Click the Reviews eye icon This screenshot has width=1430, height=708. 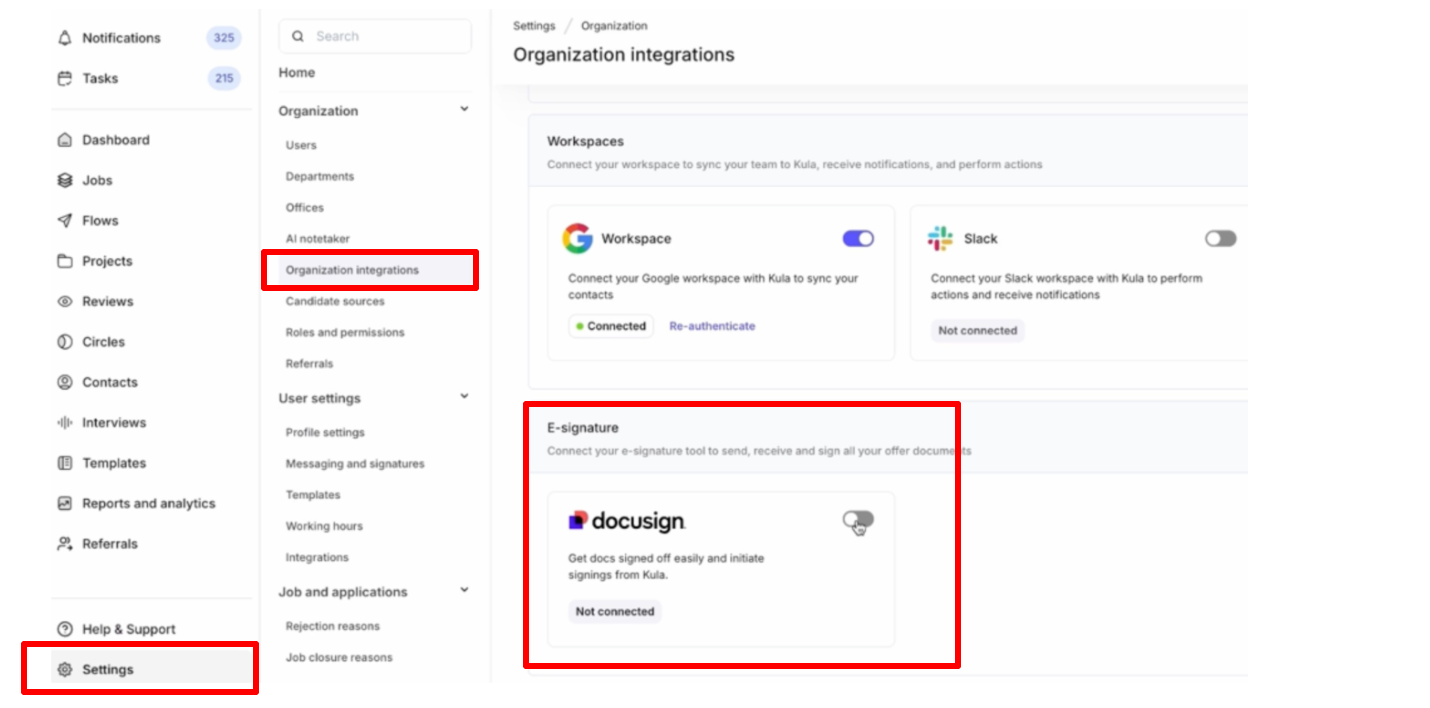coord(65,302)
